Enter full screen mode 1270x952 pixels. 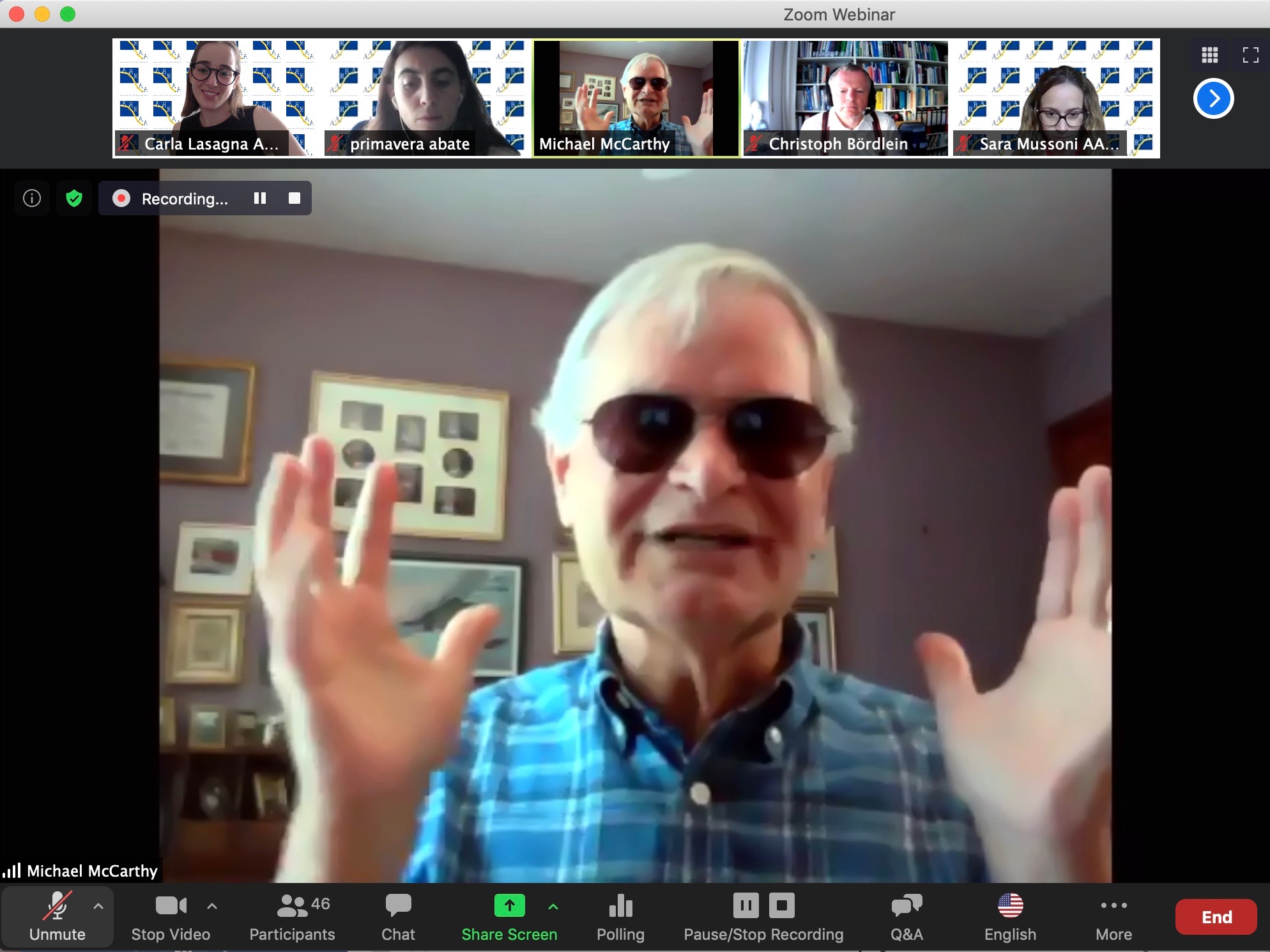[x=1250, y=55]
